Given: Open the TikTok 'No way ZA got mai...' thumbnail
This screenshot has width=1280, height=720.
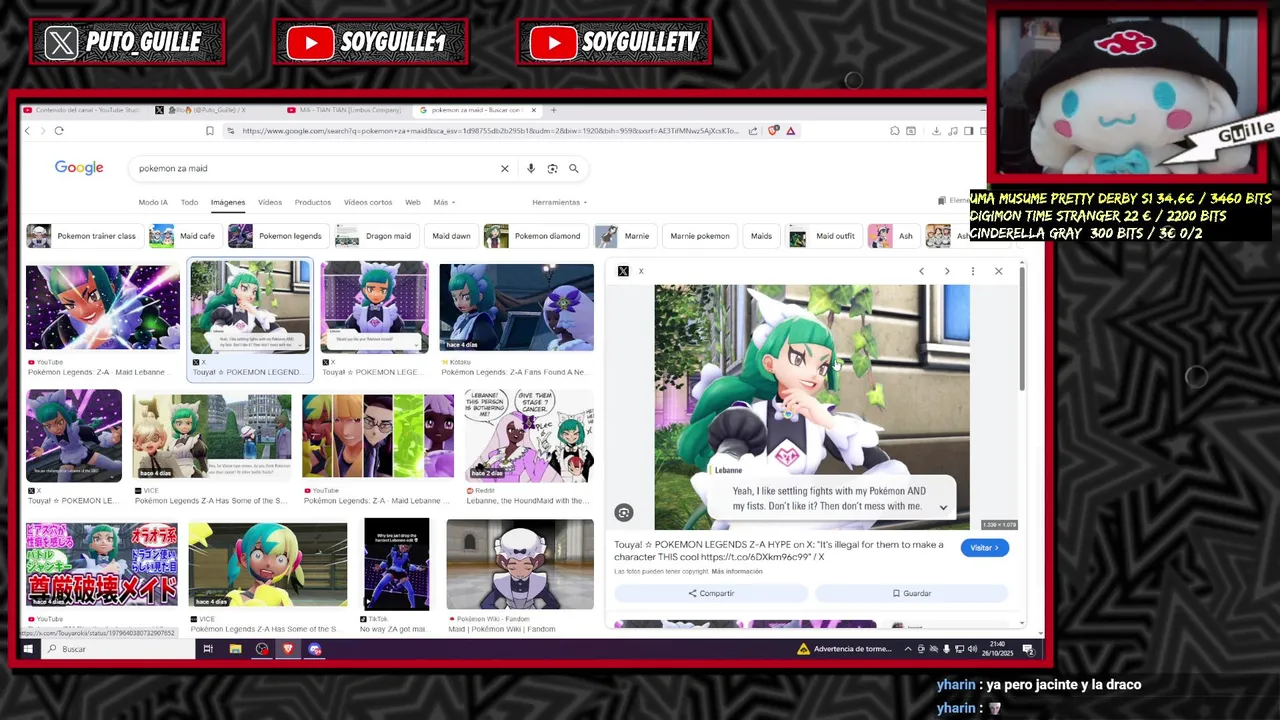Looking at the screenshot, I should (x=396, y=565).
